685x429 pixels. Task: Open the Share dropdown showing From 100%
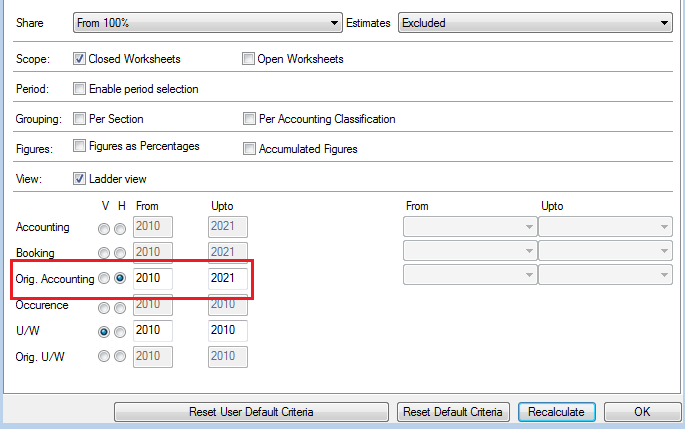208,23
